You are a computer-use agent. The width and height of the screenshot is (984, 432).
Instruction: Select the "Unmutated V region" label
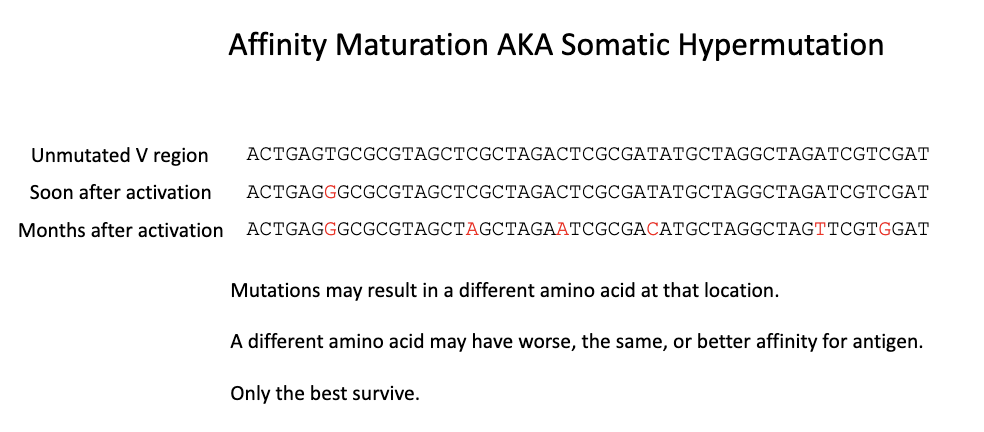[x=120, y=155]
